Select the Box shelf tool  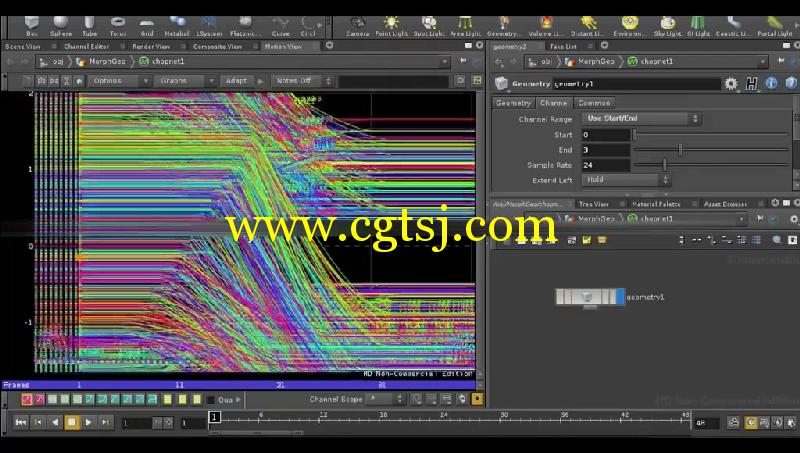[32, 26]
